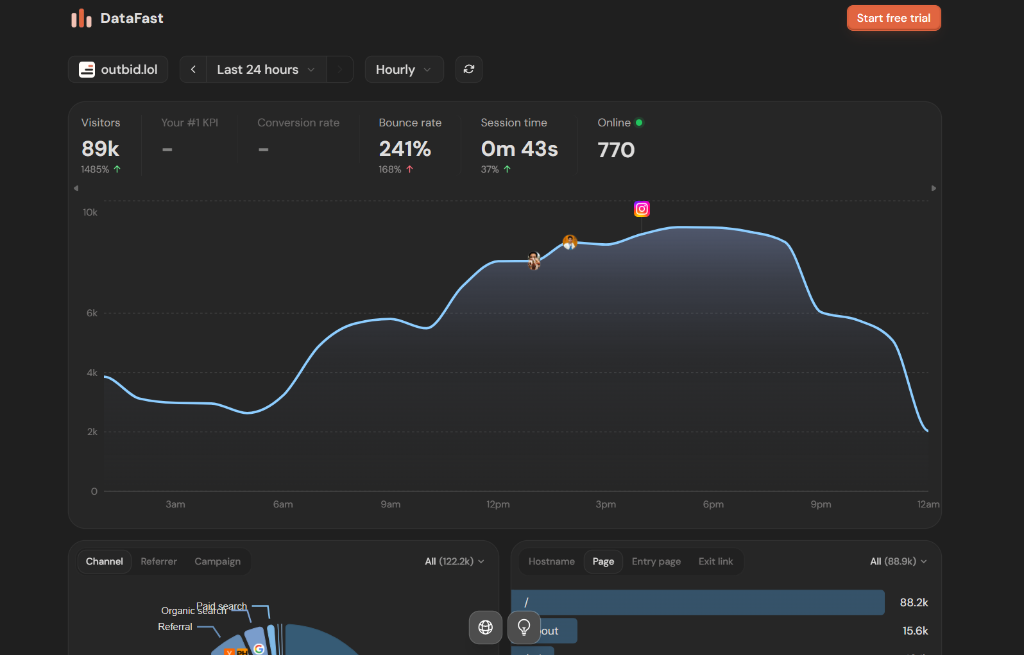
Task: Toggle the Visitors metric on chart
Action: point(101,145)
